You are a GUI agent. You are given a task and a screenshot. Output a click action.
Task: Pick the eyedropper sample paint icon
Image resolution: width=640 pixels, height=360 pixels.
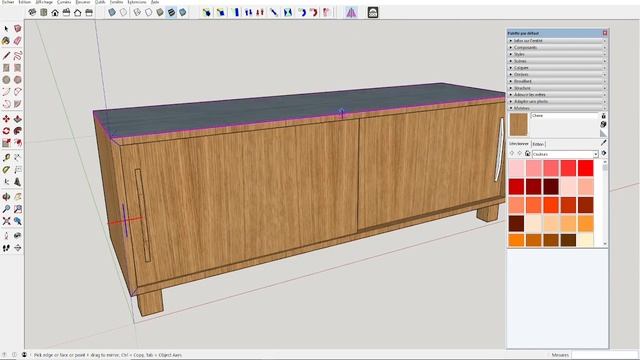(603, 142)
